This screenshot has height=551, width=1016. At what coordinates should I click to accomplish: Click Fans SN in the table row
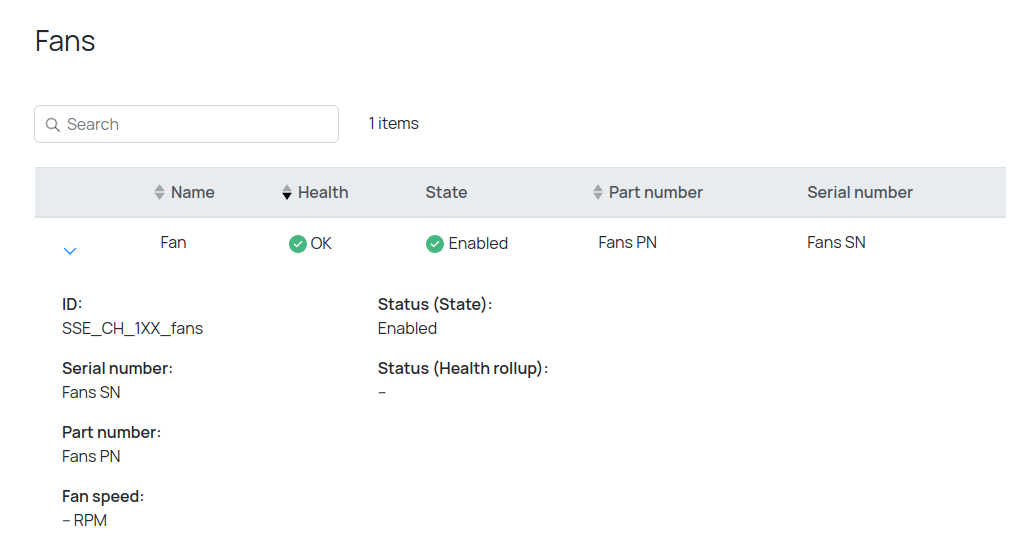(836, 242)
